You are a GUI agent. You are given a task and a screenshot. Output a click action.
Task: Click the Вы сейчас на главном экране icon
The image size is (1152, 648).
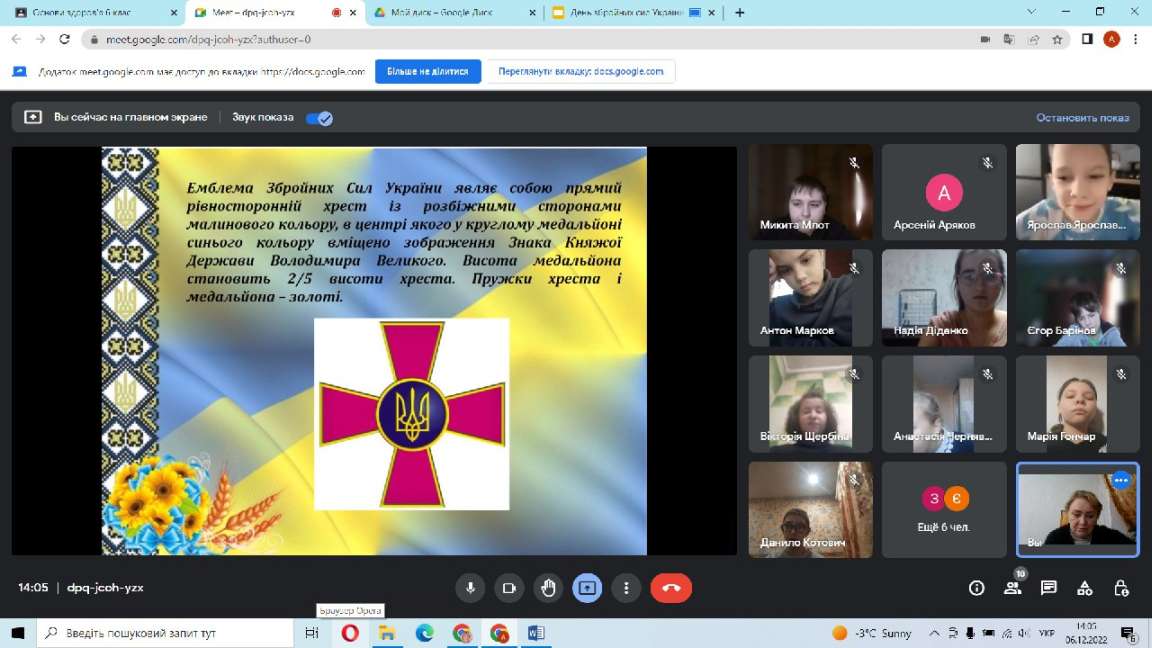coord(33,118)
